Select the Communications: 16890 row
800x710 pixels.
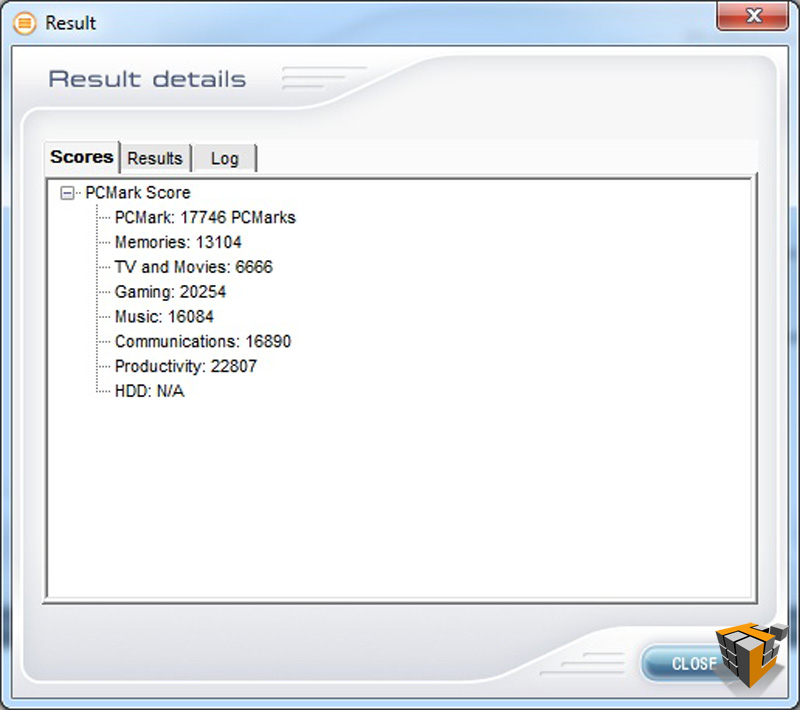pos(203,341)
